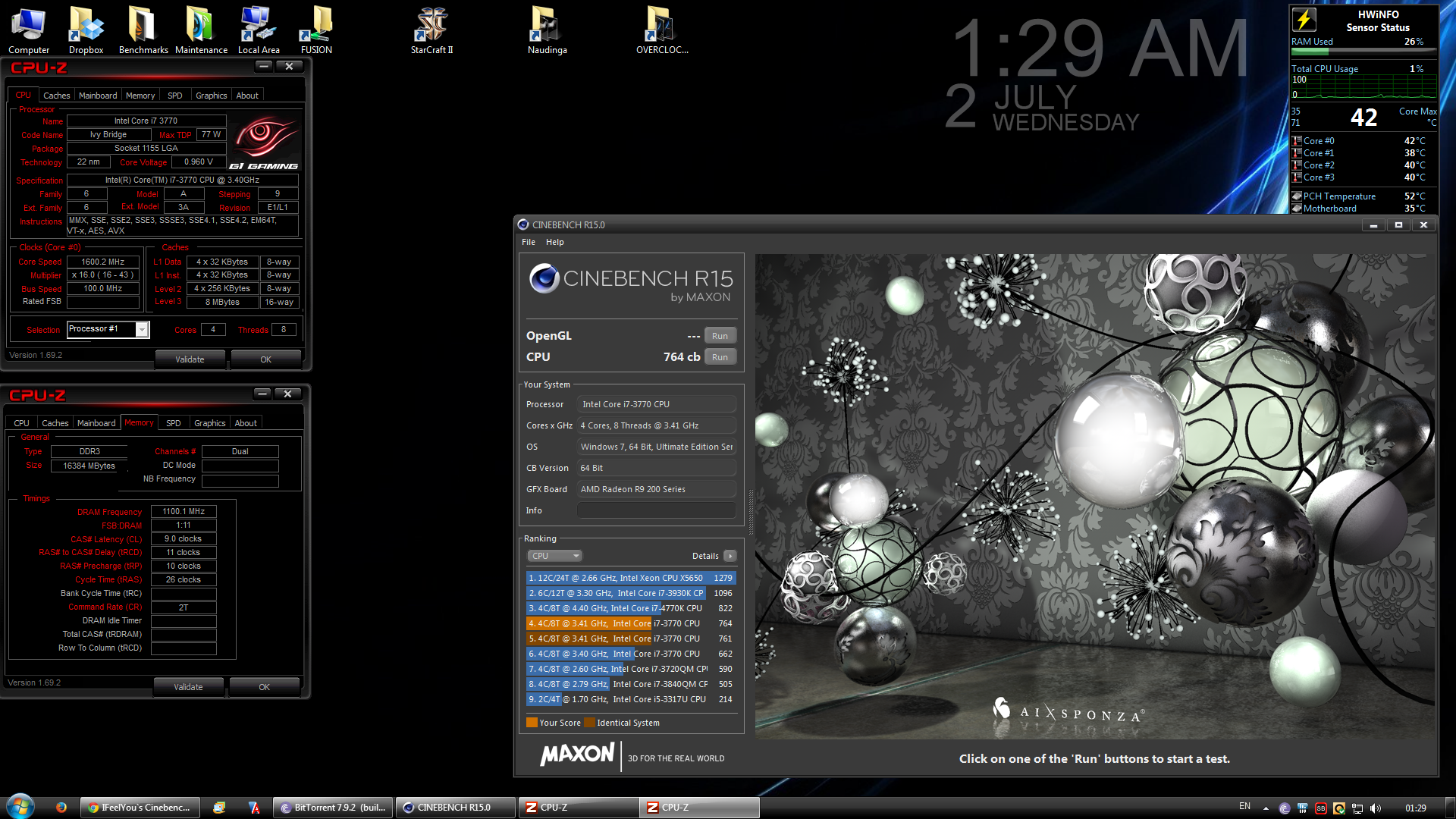The width and height of the screenshot is (1456, 819).
Task: Click the HWiNFO lightning bolt icon
Action: [x=1304, y=20]
